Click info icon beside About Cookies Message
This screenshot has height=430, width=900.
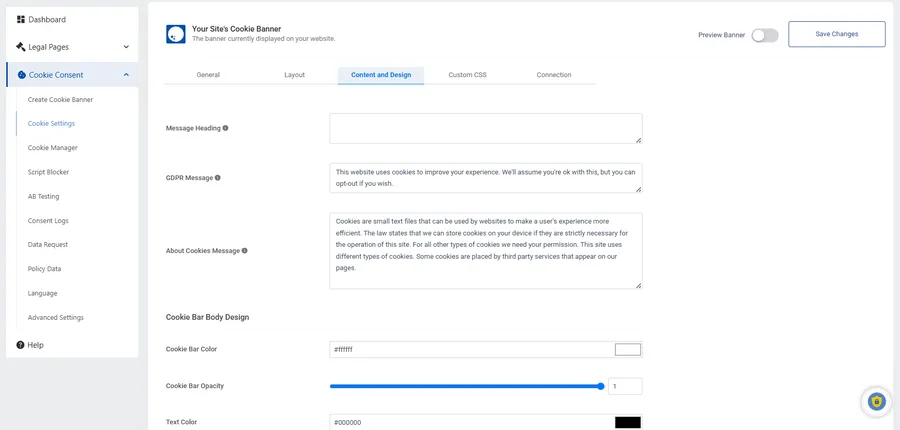(245, 250)
